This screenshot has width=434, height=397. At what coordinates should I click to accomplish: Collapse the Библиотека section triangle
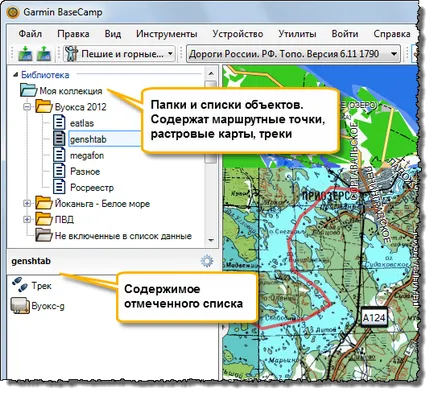(15, 75)
